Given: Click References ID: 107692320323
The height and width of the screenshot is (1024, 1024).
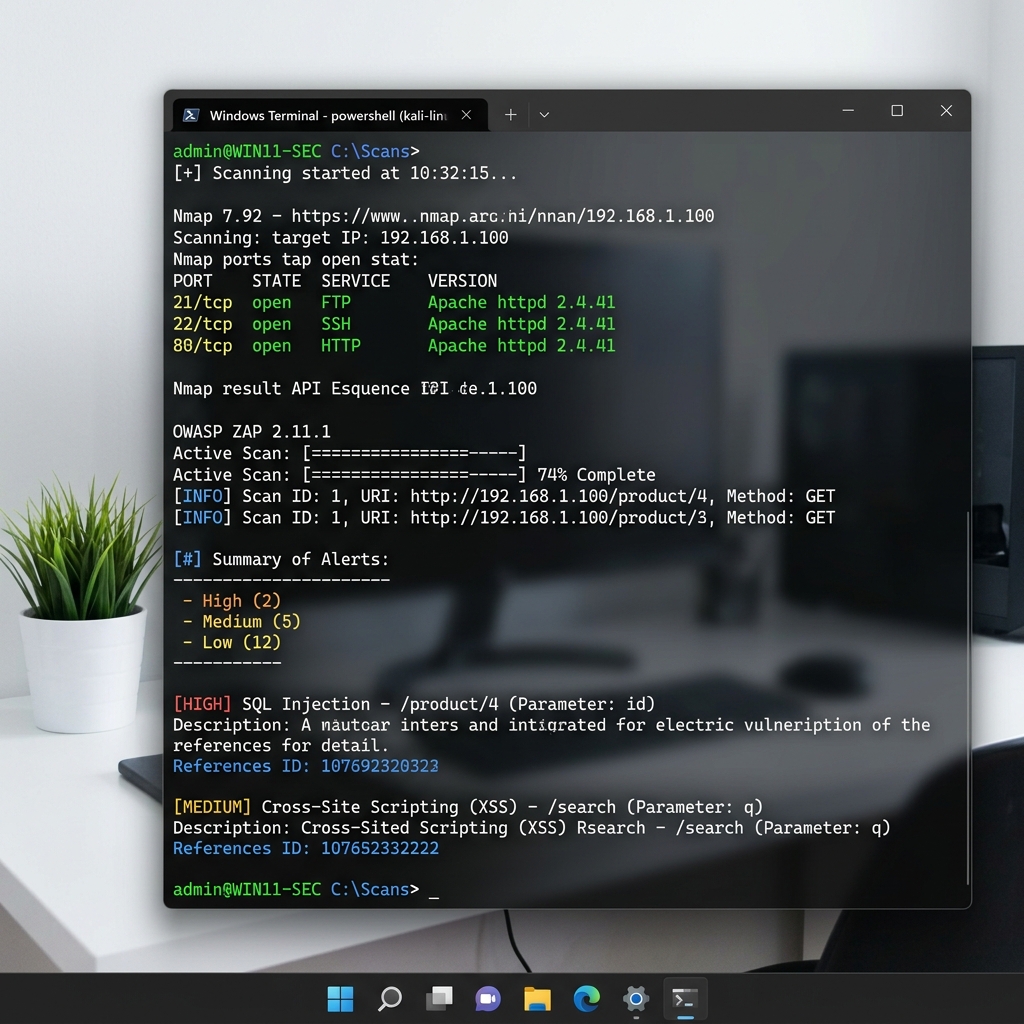Looking at the screenshot, I should (x=306, y=766).
